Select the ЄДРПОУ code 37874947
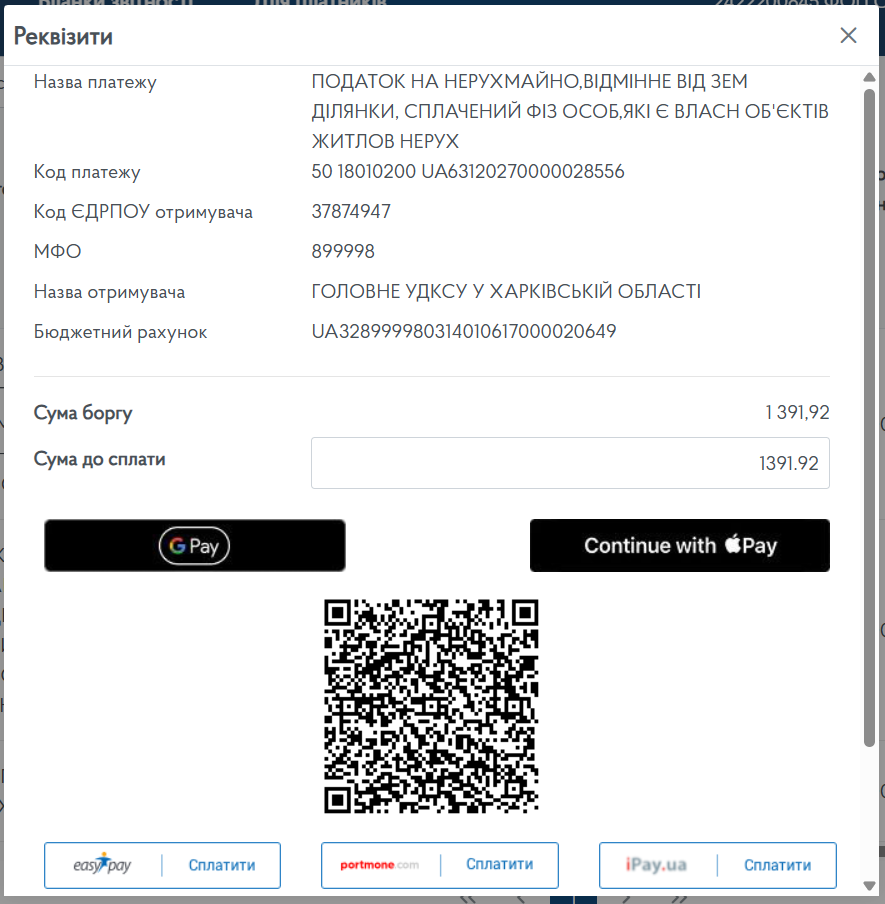This screenshot has width=885, height=904. (351, 212)
